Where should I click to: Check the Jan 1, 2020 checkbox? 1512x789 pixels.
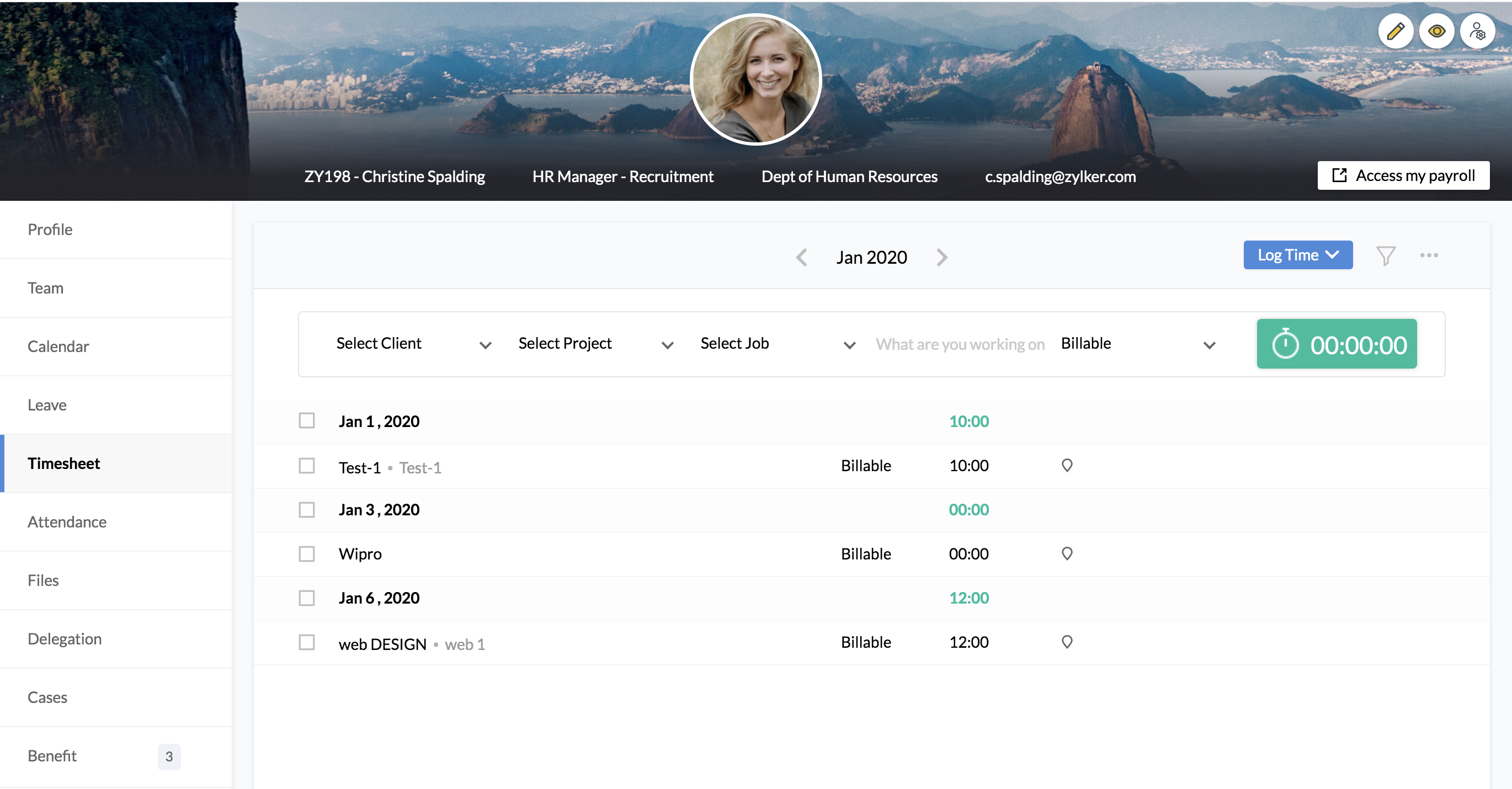(x=306, y=421)
